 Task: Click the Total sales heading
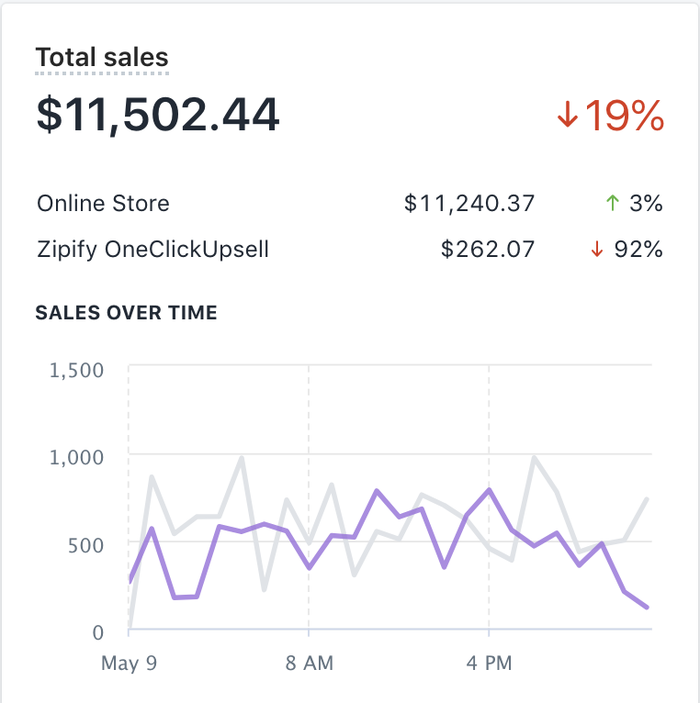coord(102,58)
